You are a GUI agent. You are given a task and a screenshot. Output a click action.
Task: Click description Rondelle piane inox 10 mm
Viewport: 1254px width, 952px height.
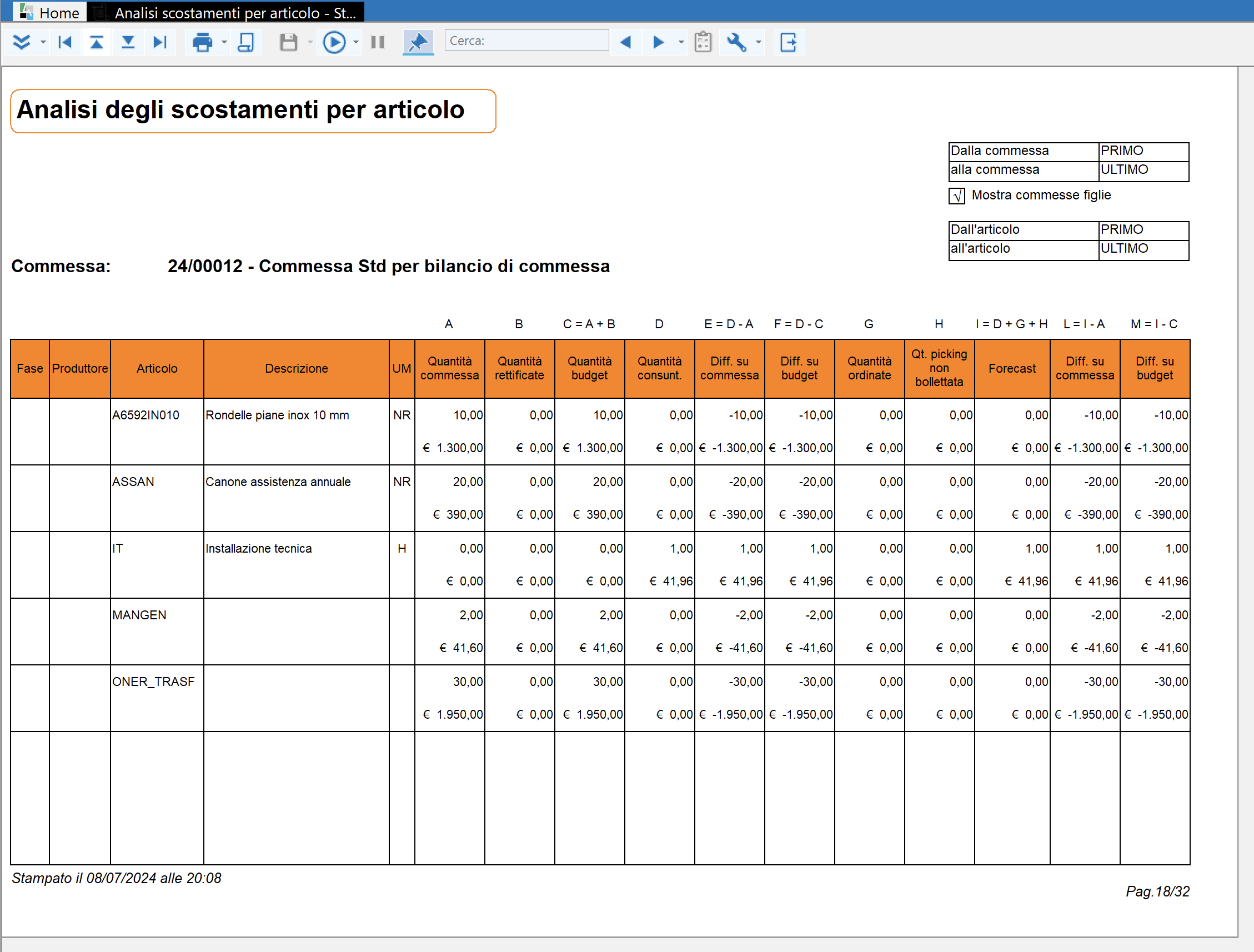coord(277,415)
